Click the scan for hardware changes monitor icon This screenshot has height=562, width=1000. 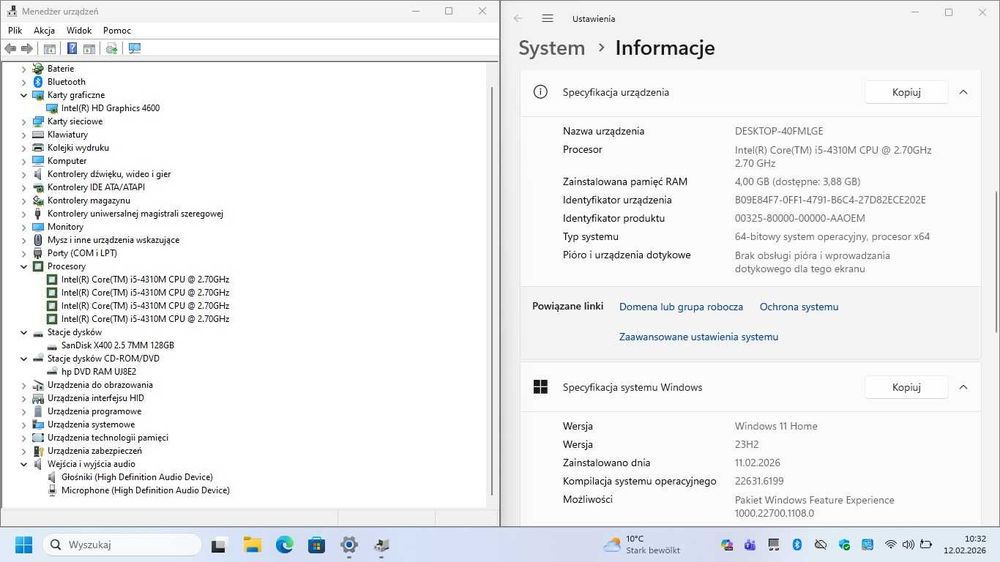coord(135,48)
